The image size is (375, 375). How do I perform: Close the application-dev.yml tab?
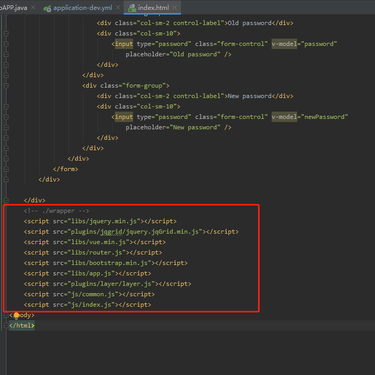[x=118, y=7]
